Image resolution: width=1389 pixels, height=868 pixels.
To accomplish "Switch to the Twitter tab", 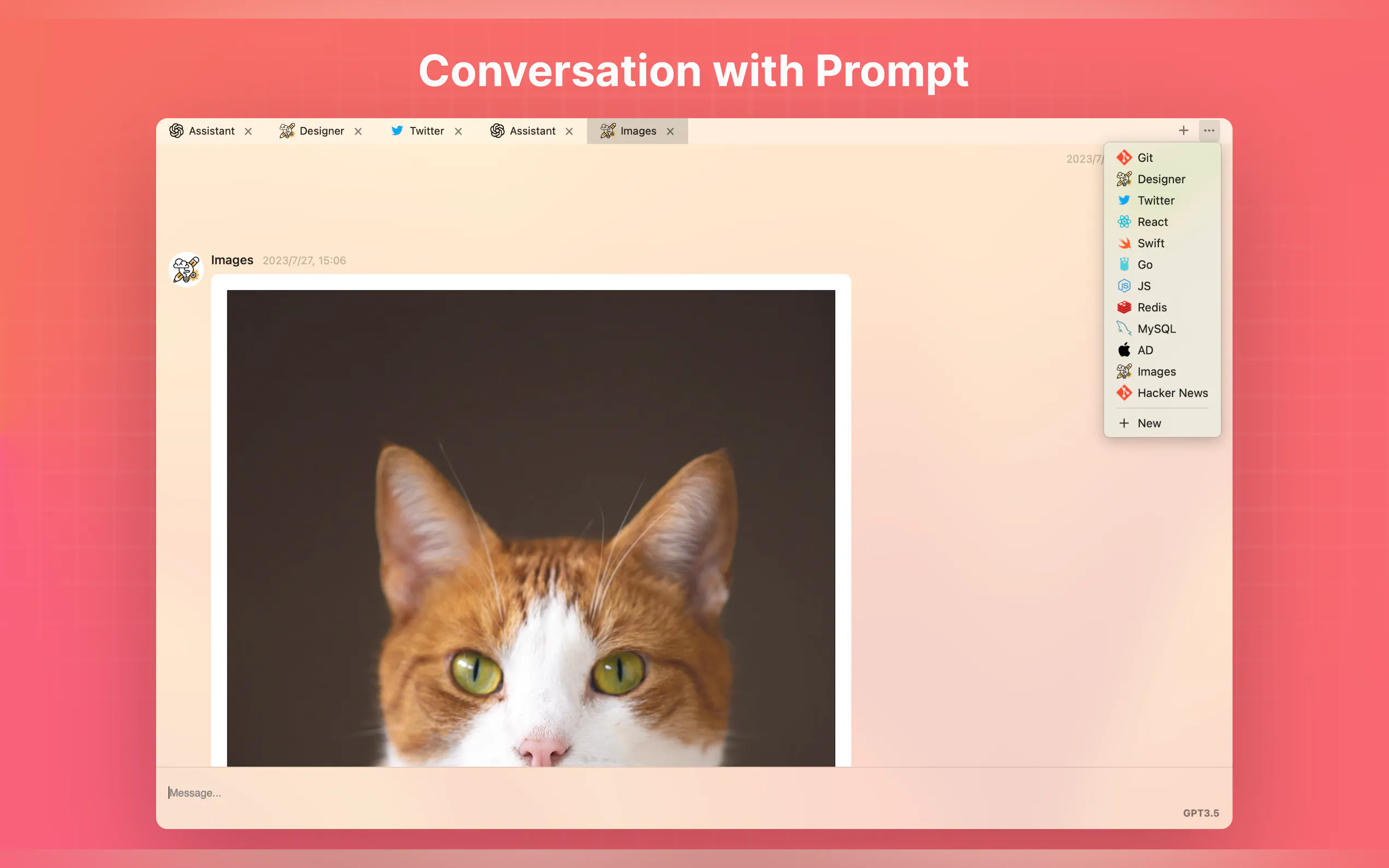I will [417, 132].
